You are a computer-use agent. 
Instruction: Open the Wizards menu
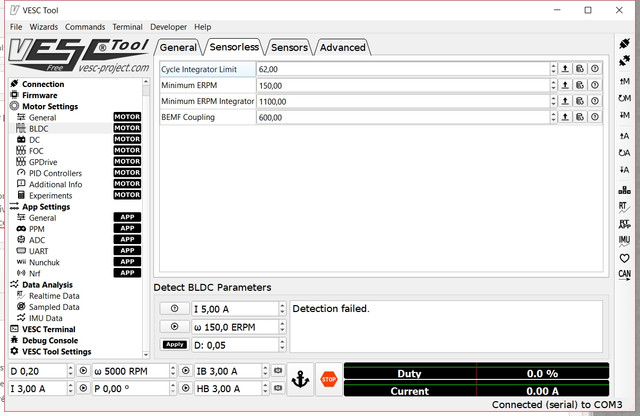pyautogui.click(x=44, y=27)
